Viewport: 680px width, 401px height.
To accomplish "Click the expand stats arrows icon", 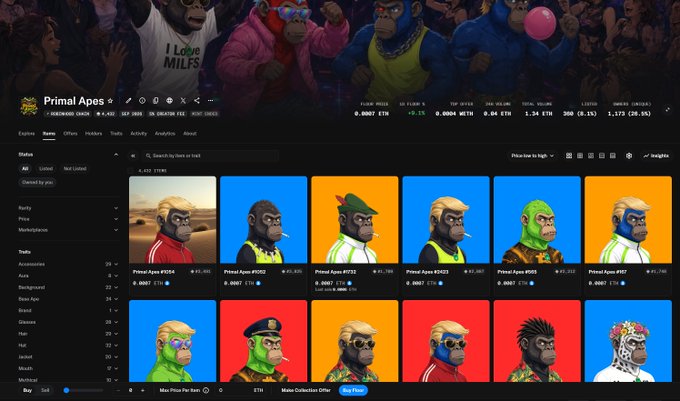I will pos(667,109).
